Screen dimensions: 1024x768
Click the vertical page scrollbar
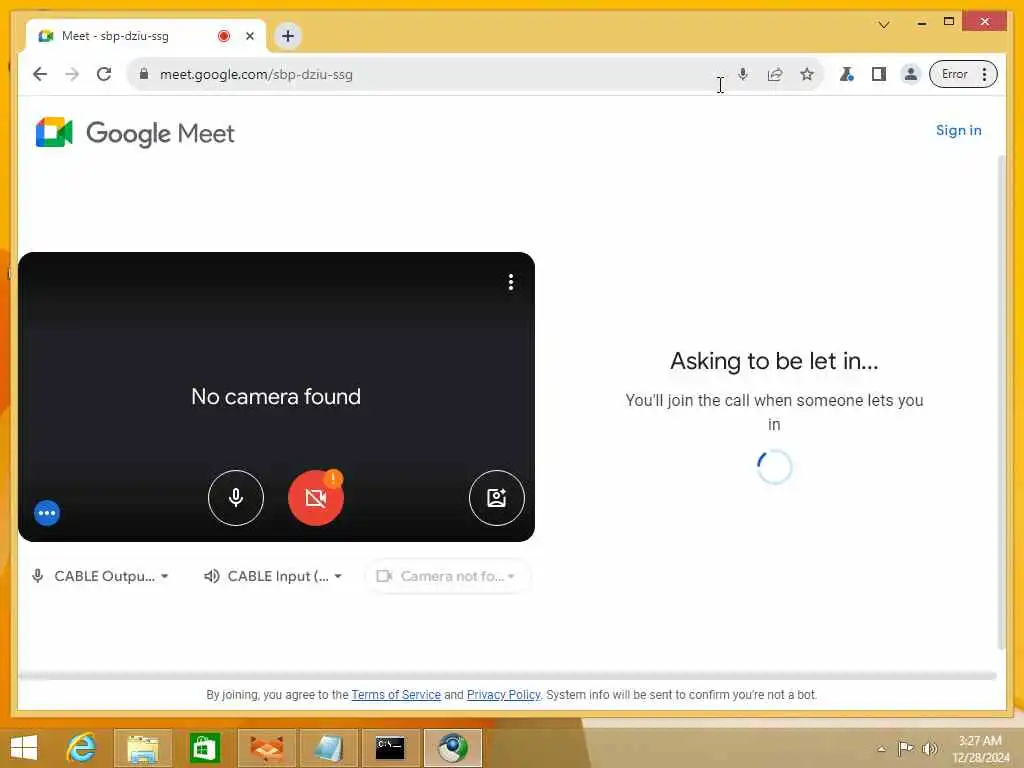(1002, 402)
